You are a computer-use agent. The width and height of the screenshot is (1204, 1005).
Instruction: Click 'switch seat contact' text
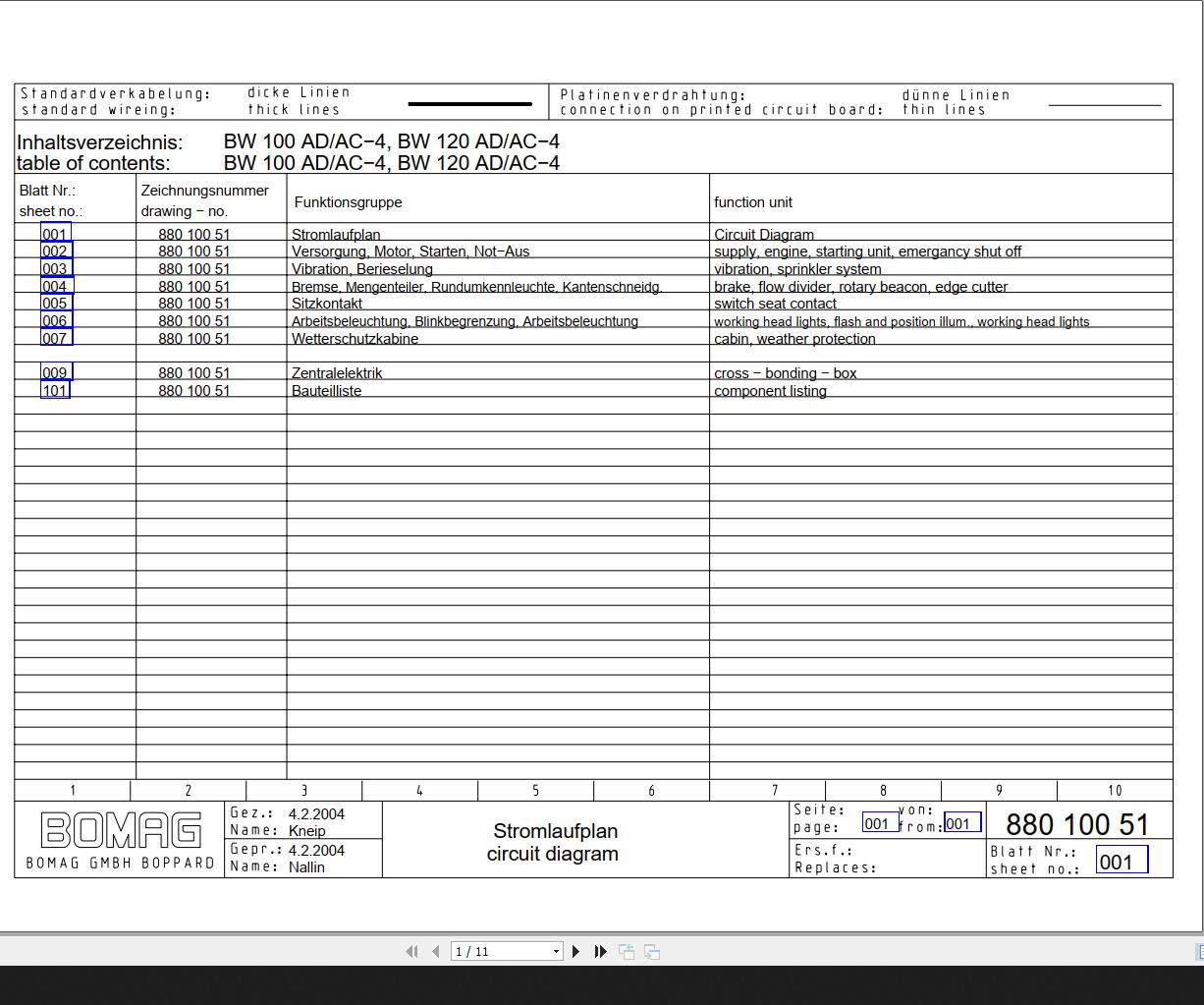[775, 304]
